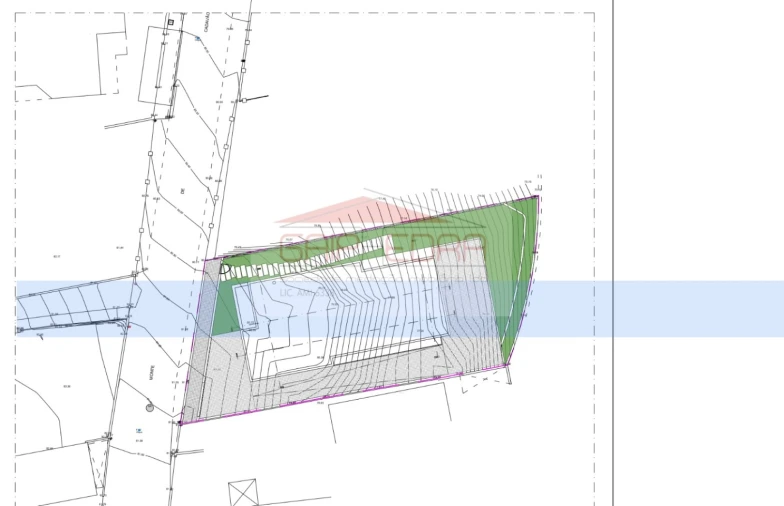Click the magenta southwest corner of the plot
784x506 pixels.
pos(180,423)
